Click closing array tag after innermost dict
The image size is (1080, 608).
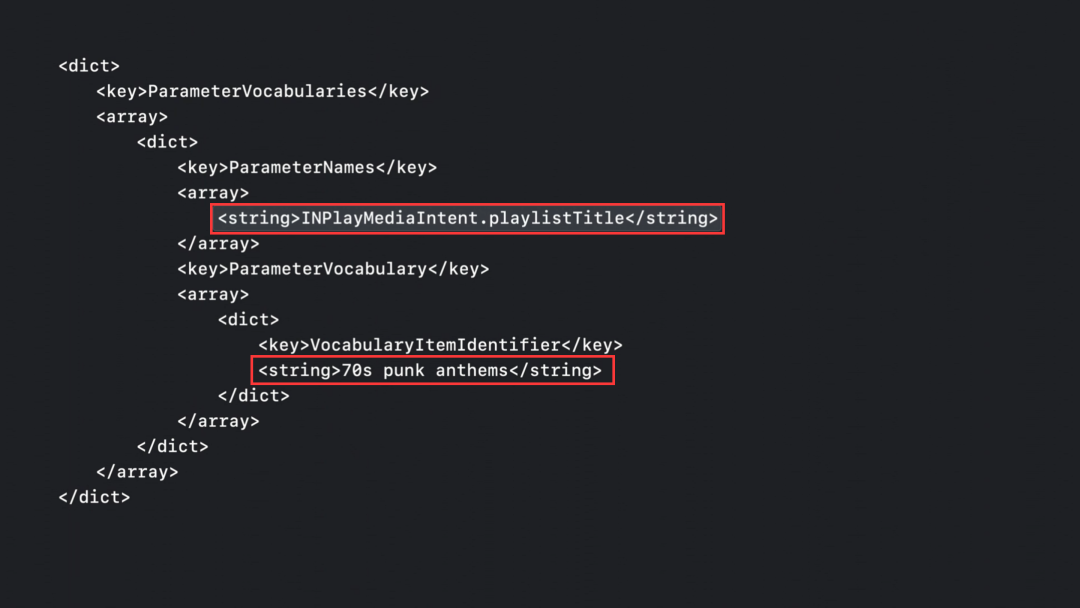[218, 421]
